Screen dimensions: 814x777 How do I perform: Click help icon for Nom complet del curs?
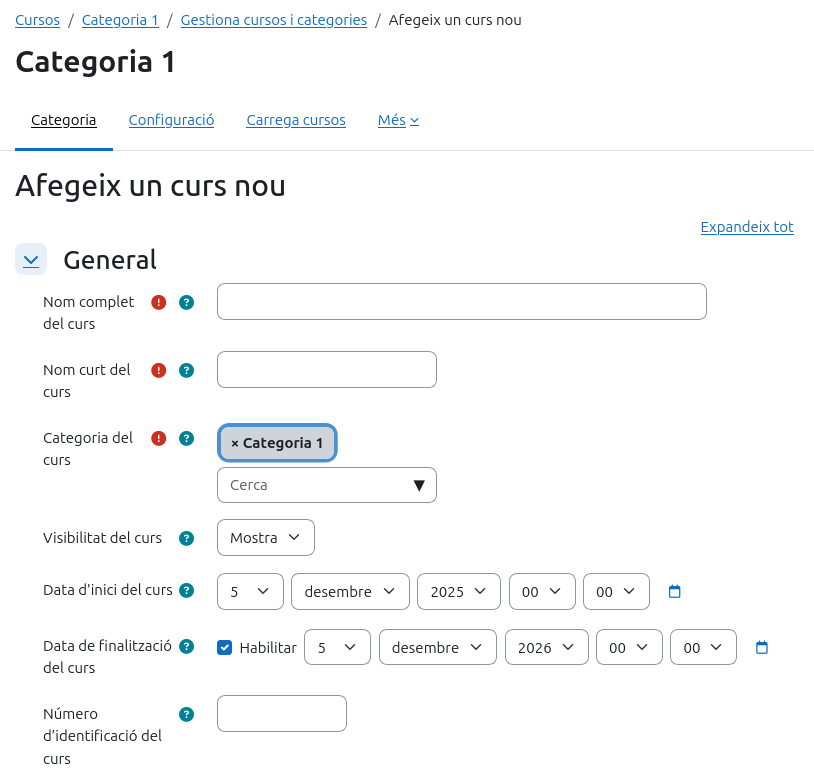pos(186,302)
